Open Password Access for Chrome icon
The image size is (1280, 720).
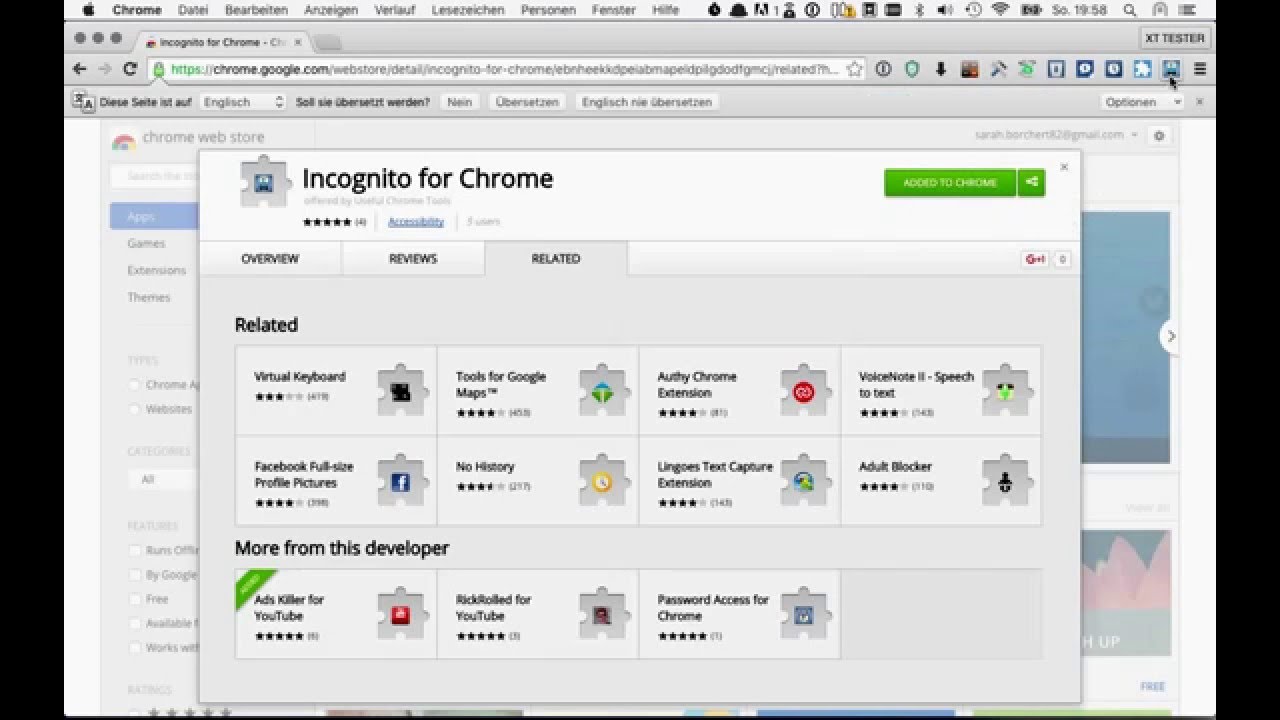tap(803, 613)
